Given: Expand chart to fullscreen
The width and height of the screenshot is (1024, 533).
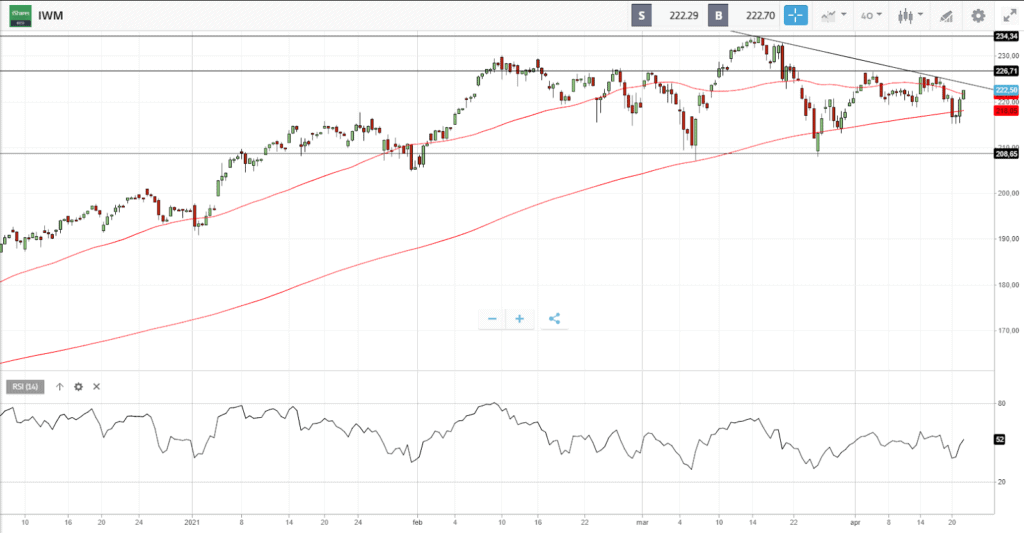Looking at the screenshot, I should tap(1009, 16).
